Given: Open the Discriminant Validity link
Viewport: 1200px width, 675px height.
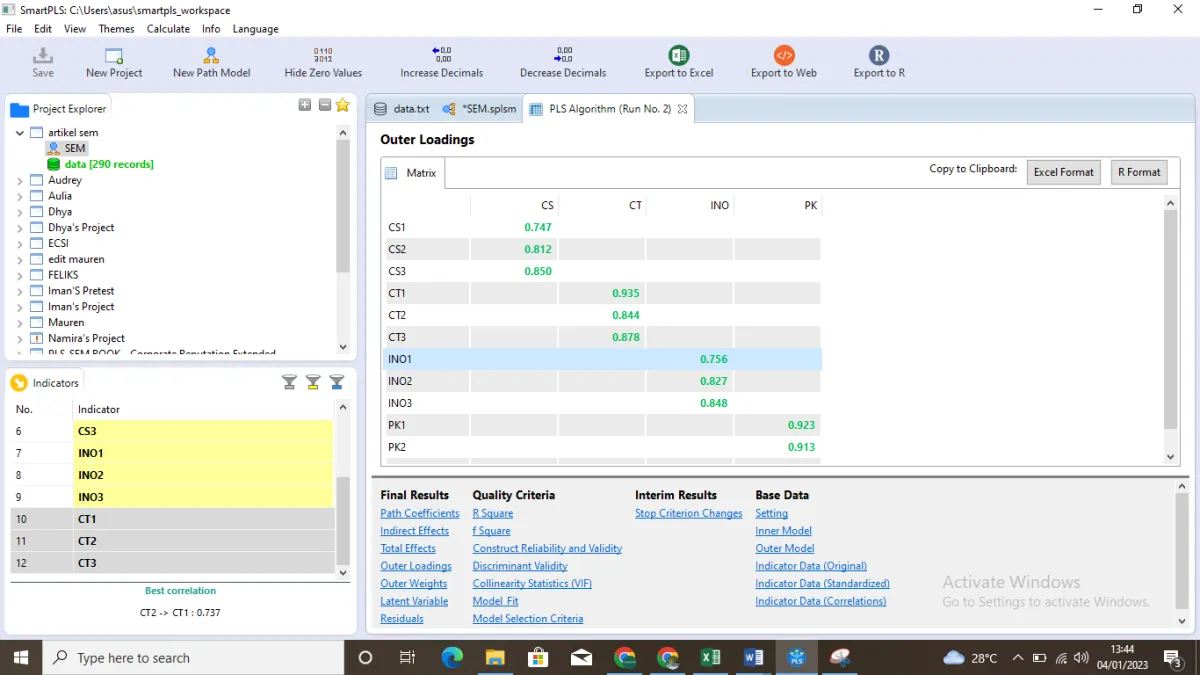Looking at the screenshot, I should pos(520,566).
